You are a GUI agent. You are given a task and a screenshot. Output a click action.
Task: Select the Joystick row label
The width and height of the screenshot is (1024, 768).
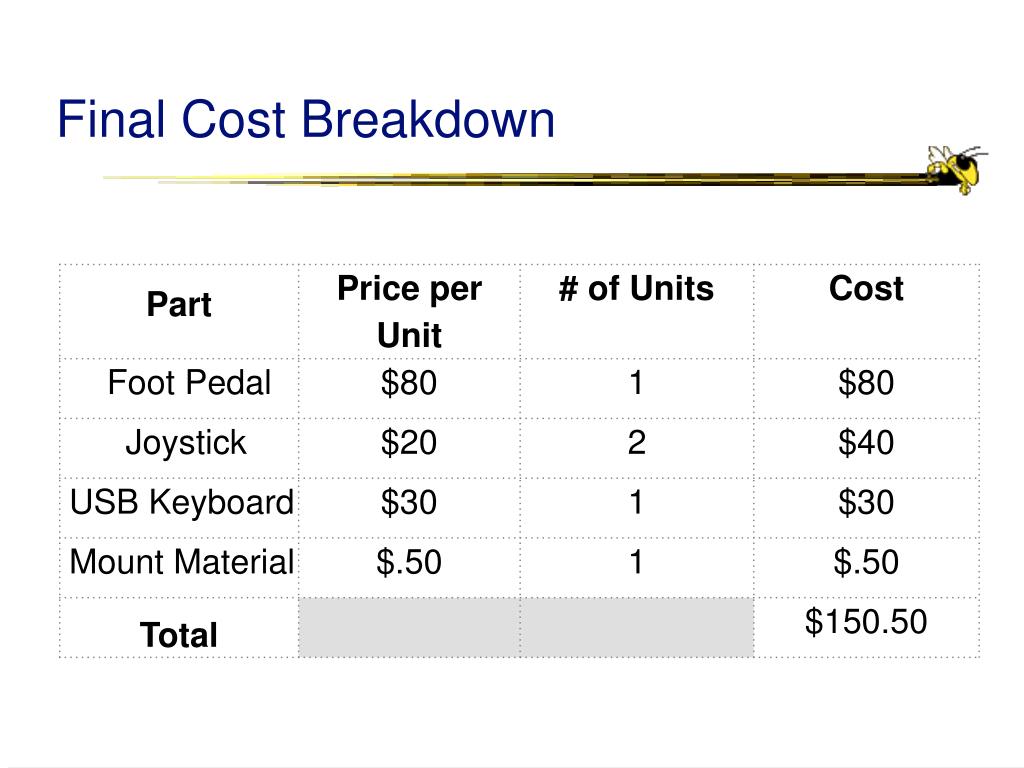pyautogui.click(x=186, y=443)
